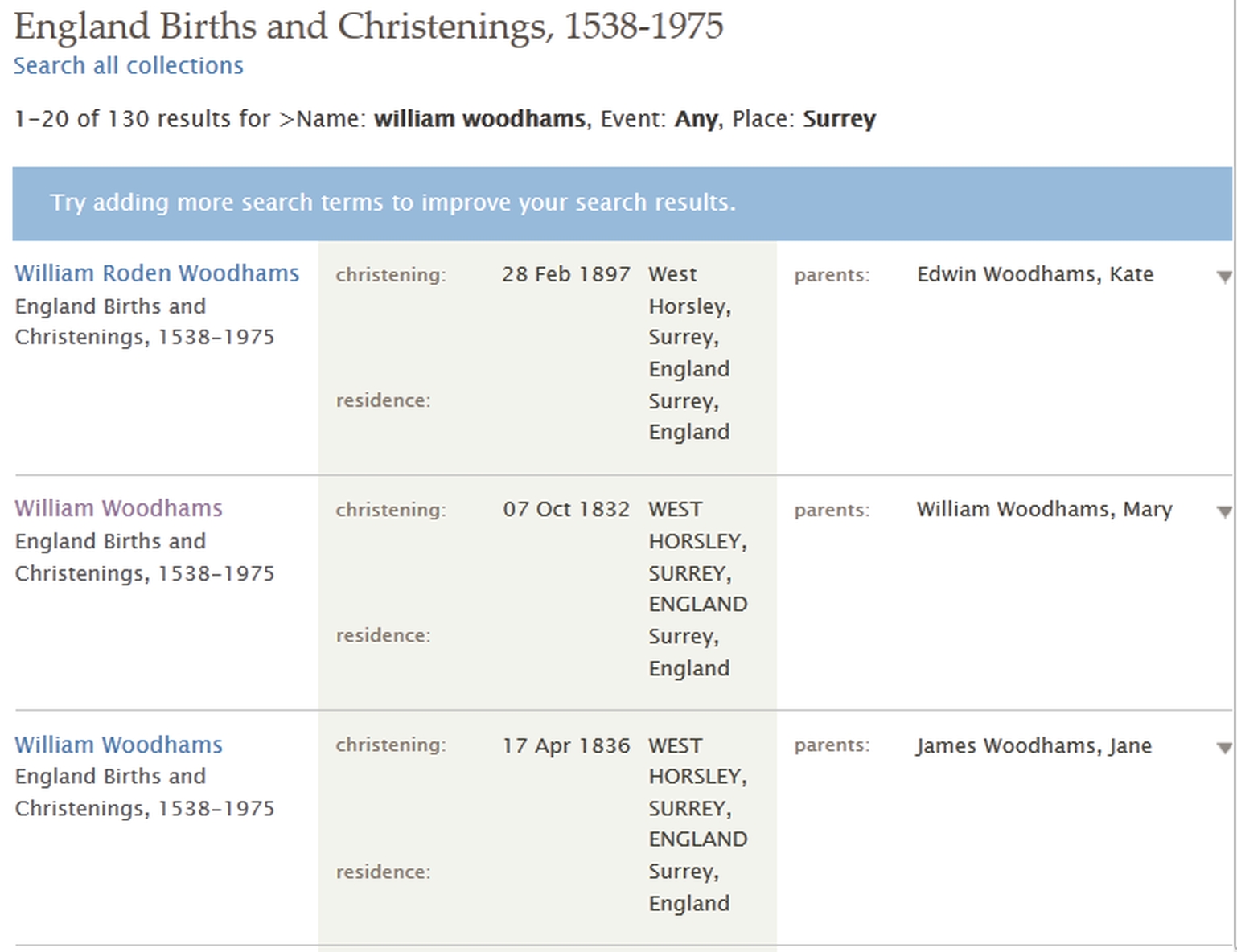Select the 28 Feb 1897 christening date
The height and width of the screenshot is (952, 1237).
pyautogui.click(x=565, y=274)
